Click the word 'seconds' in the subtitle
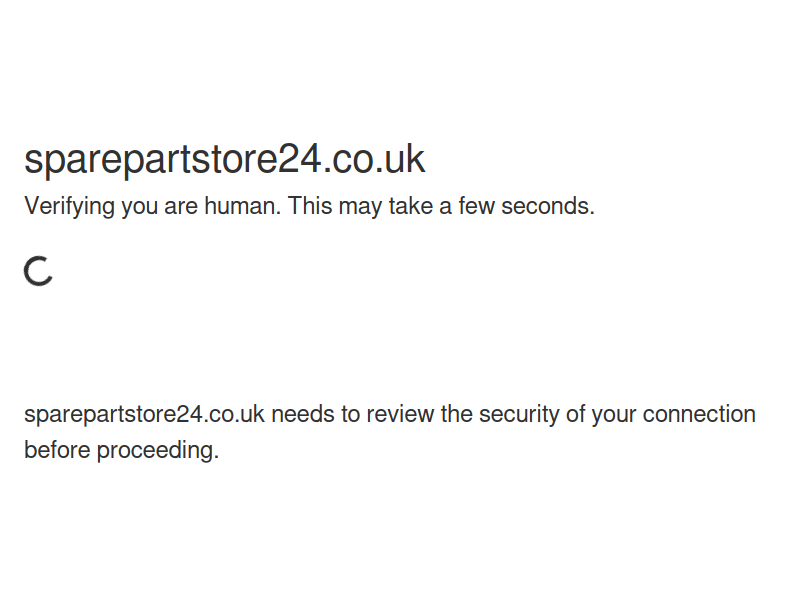This screenshot has width=800, height=600. [x=548, y=206]
